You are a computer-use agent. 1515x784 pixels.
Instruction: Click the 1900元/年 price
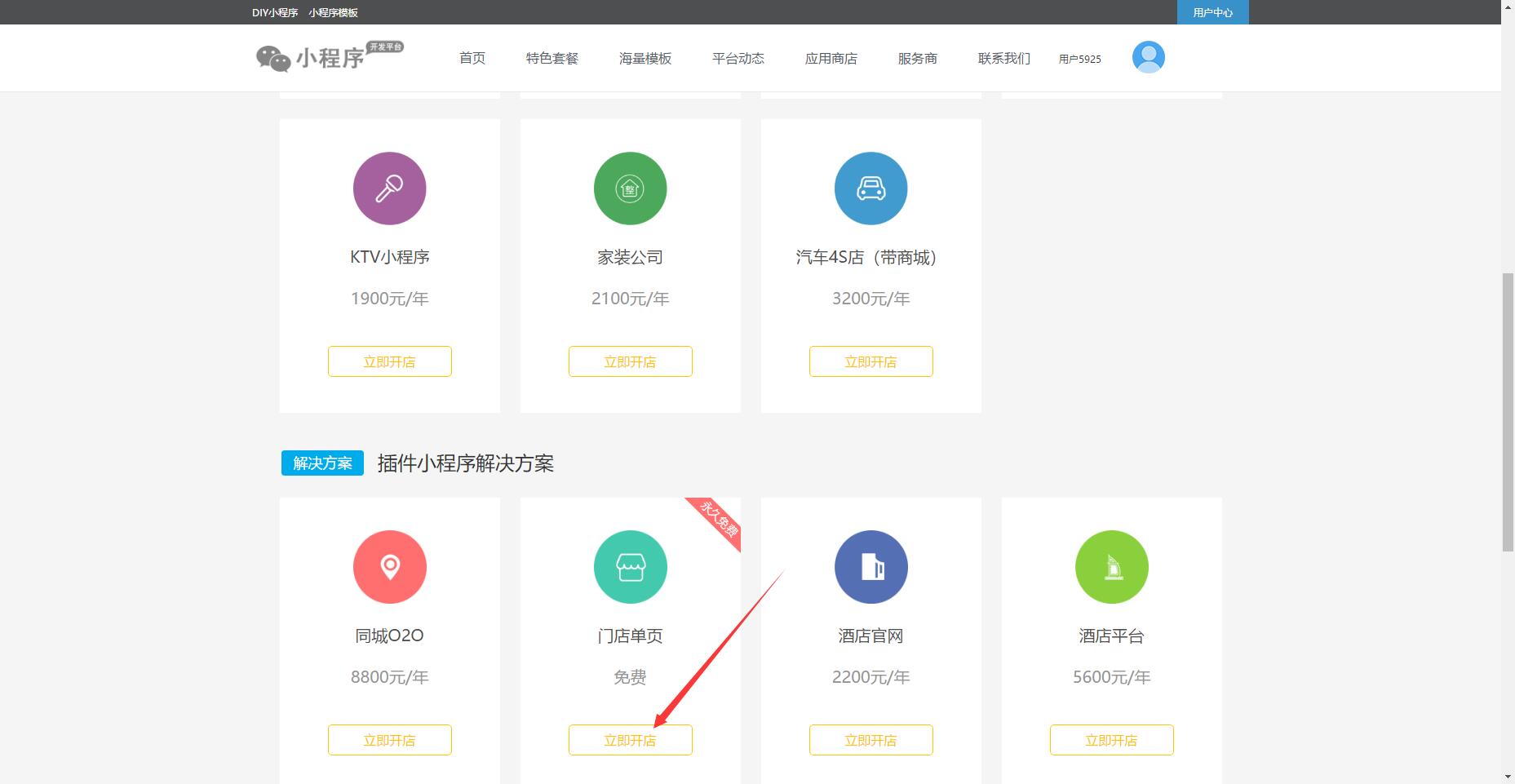[x=389, y=299]
